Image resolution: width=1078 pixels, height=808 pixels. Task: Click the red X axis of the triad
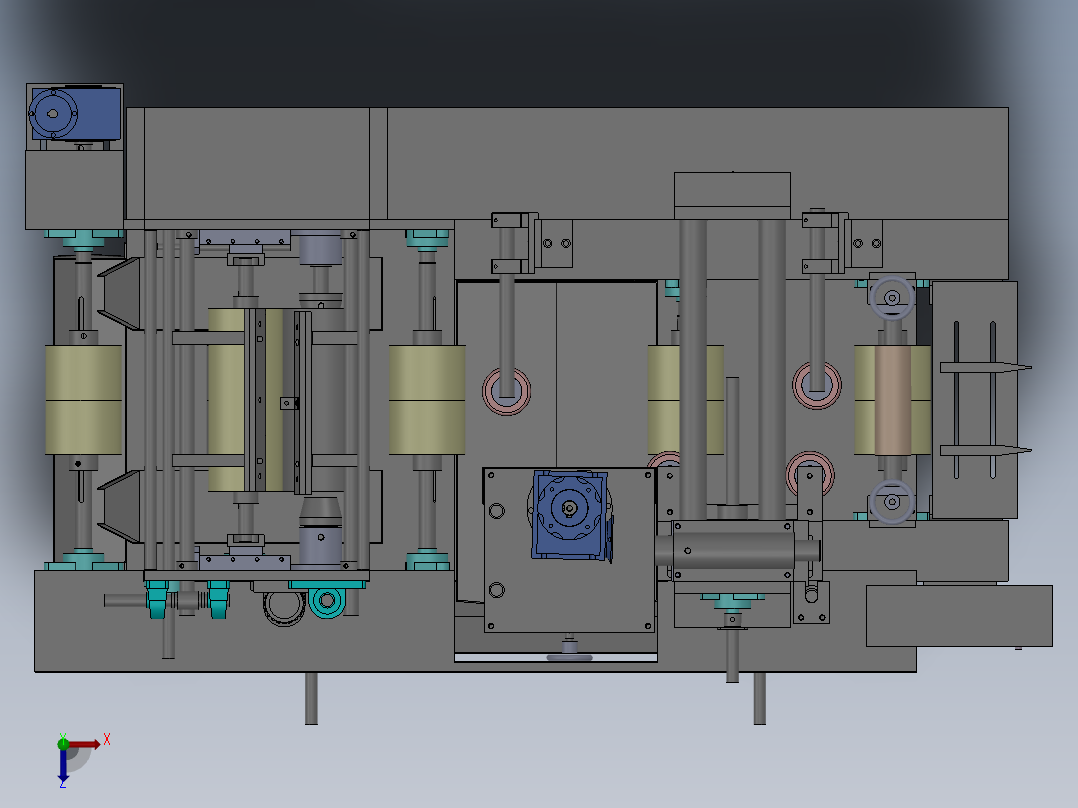pos(84,744)
